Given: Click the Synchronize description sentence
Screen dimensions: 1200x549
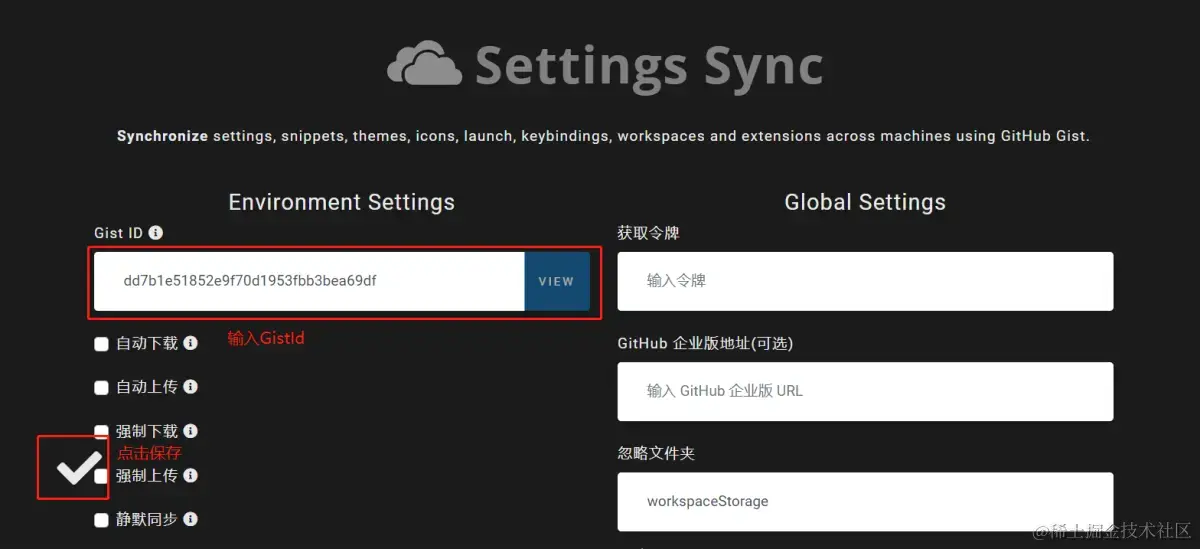Looking at the screenshot, I should tap(603, 136).
